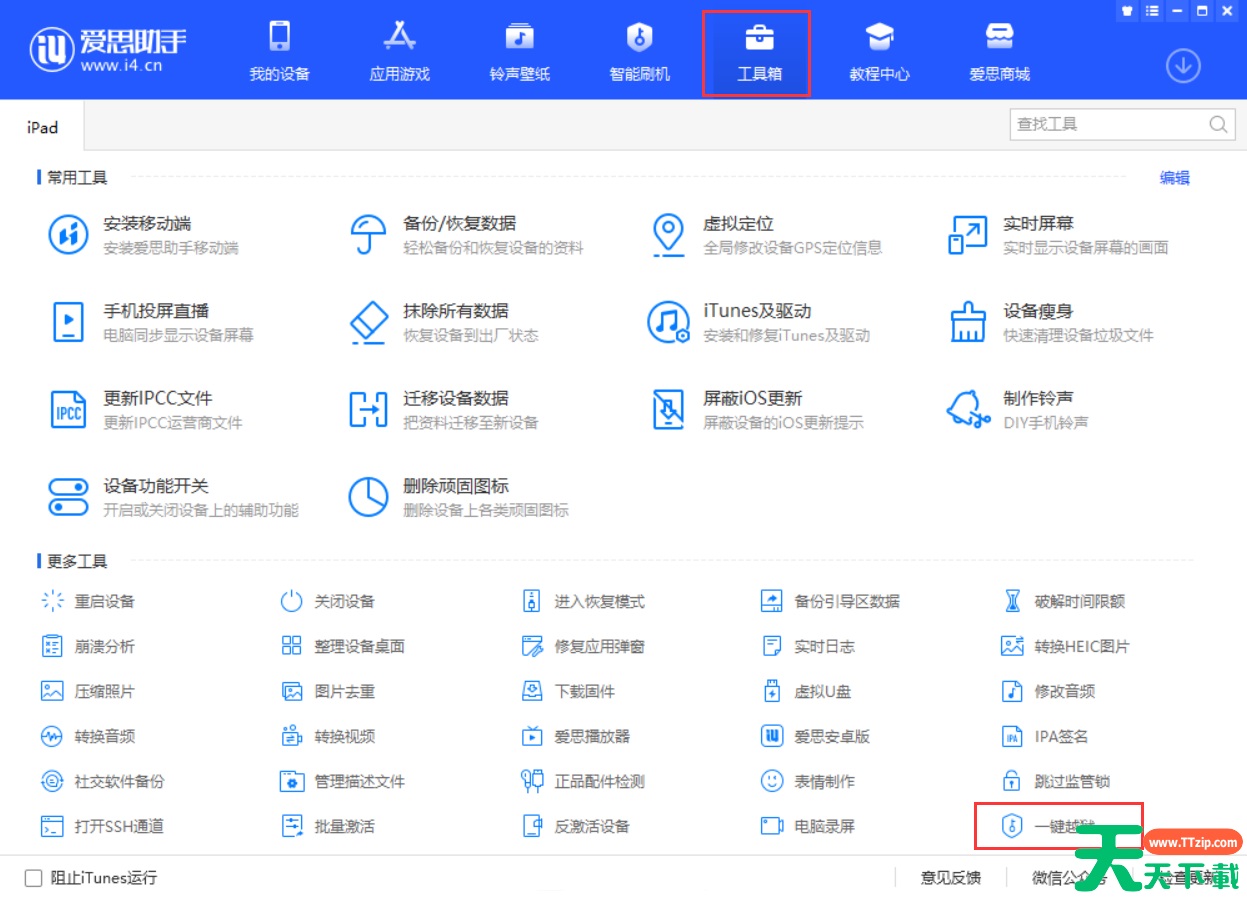Launch the 设备瘦身 cleanup tool
Viewport: 1247px width, 898px height.
(x=1038, y=311)
